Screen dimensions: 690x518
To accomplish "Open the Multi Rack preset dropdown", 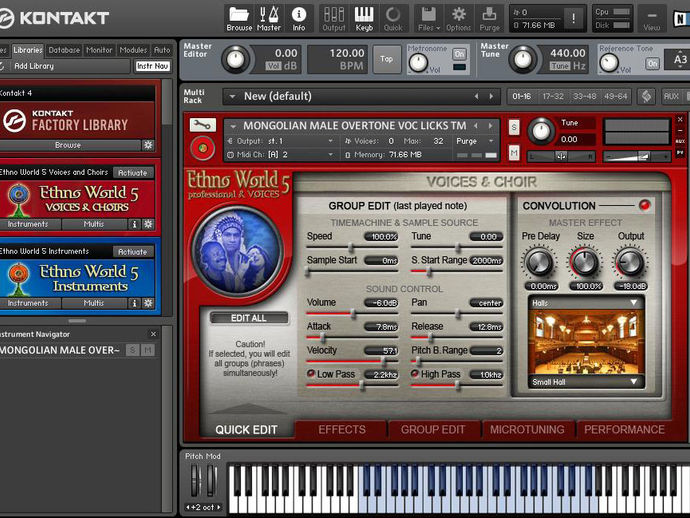I will 232,96.
